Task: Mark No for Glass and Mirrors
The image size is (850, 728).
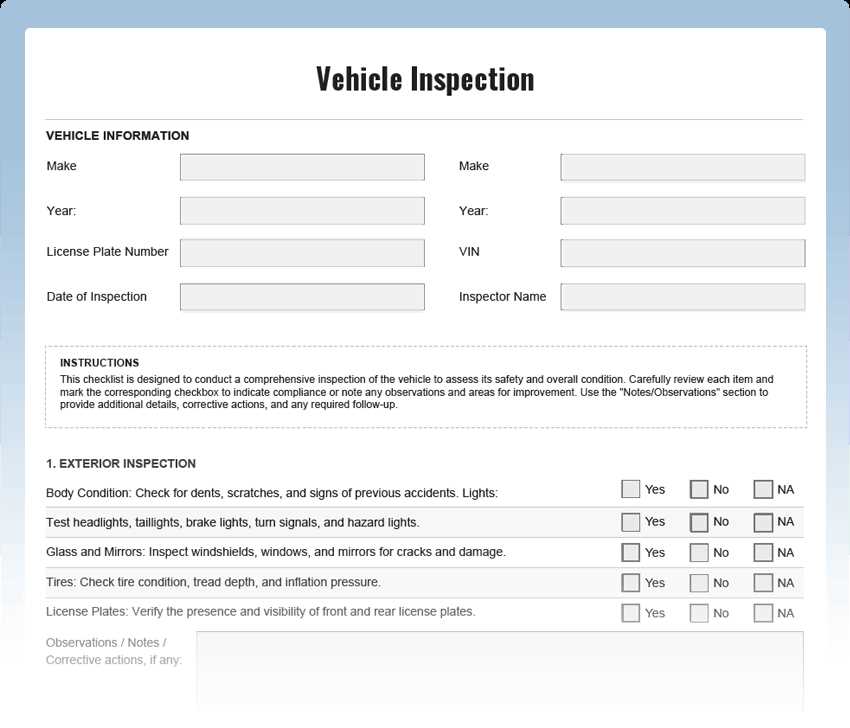Action: (x=699, y=552)
